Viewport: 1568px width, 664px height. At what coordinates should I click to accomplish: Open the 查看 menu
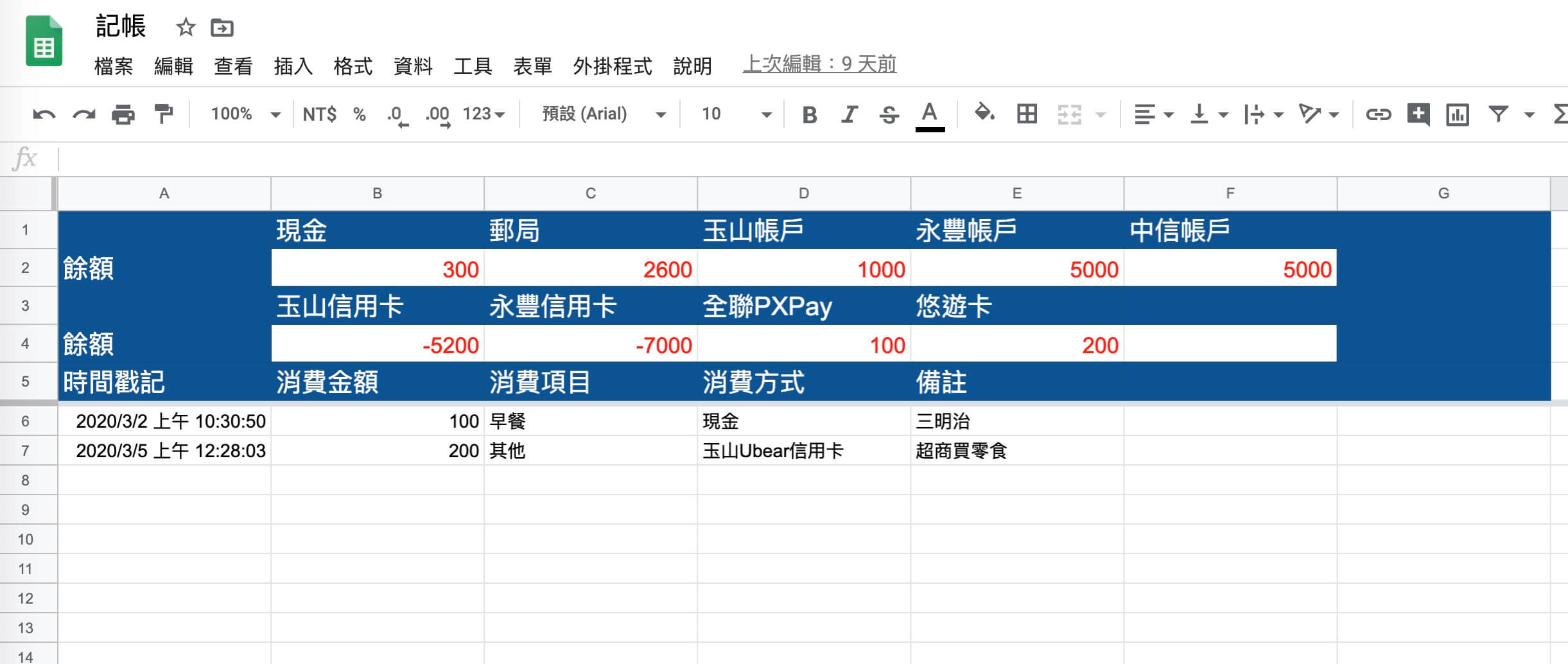click(233, 66)
